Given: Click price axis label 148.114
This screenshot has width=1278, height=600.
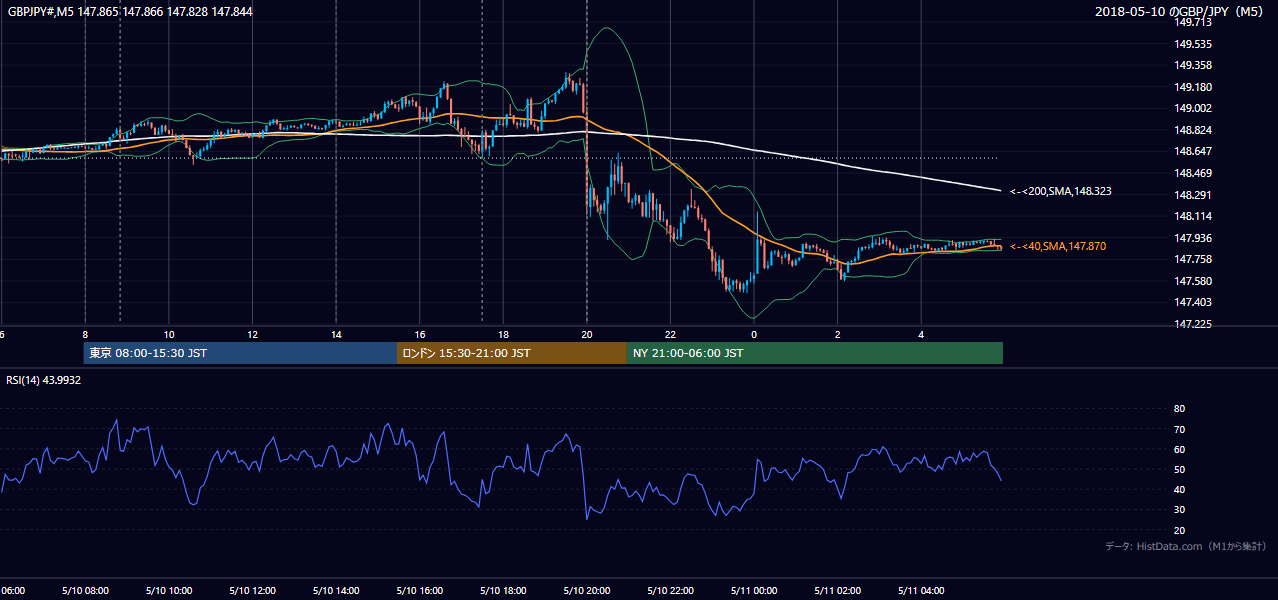Looking at the screenshot, I should tap(1192, 216).
